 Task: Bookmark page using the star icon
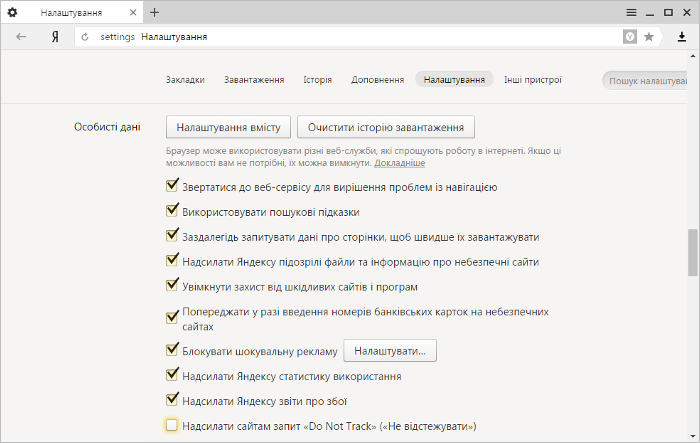click(x=649, y=37)
